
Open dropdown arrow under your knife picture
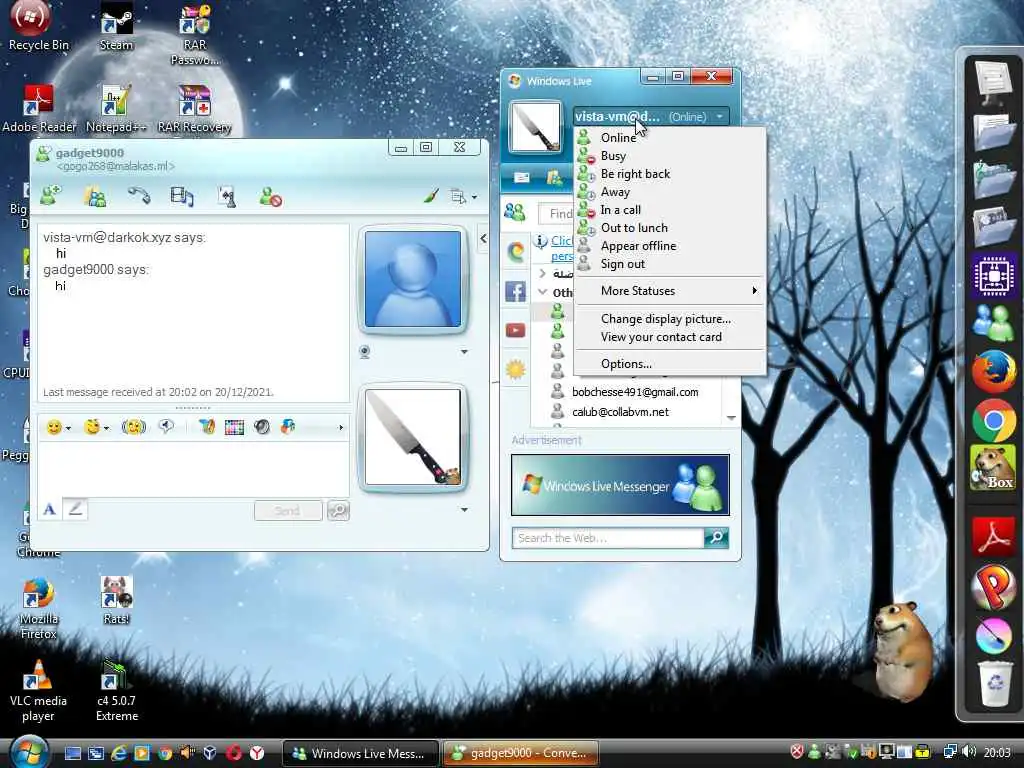(x=464, y=509)
